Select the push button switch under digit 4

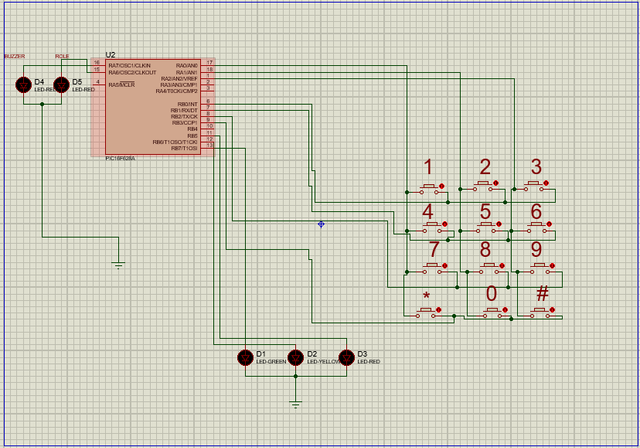coord(432,227)
